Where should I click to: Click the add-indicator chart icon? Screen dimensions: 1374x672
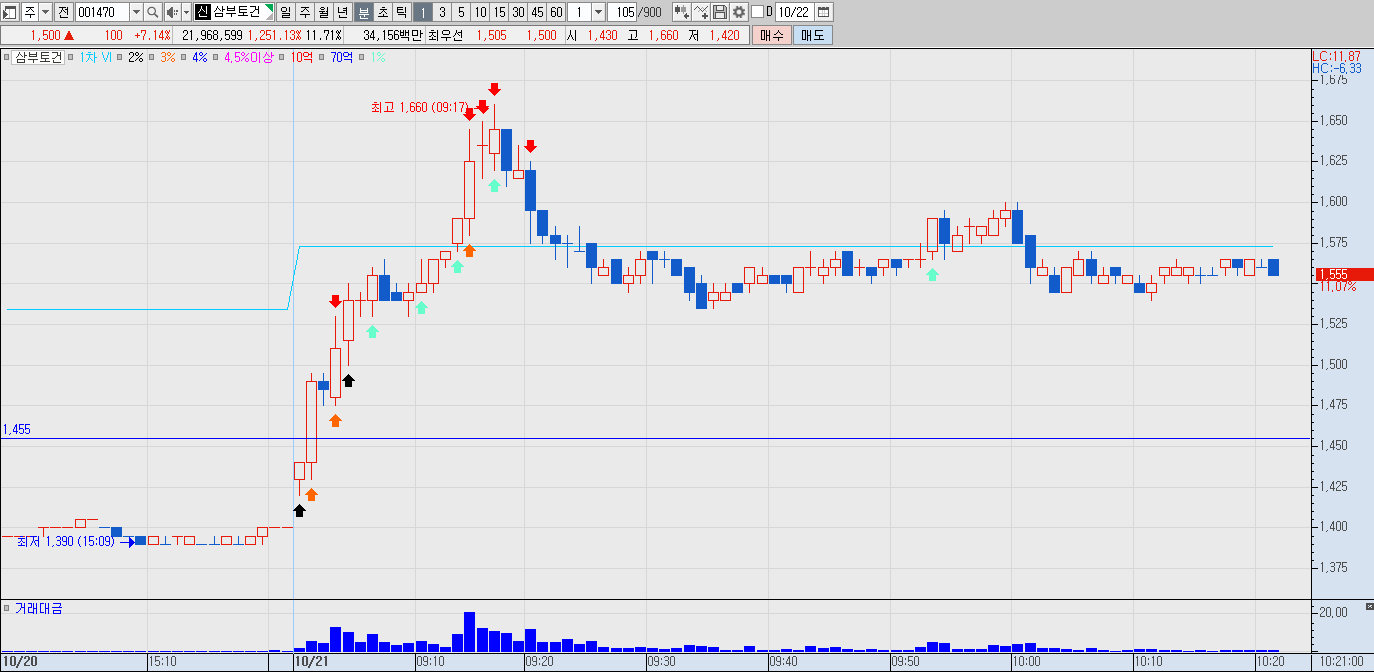(681, 12)
